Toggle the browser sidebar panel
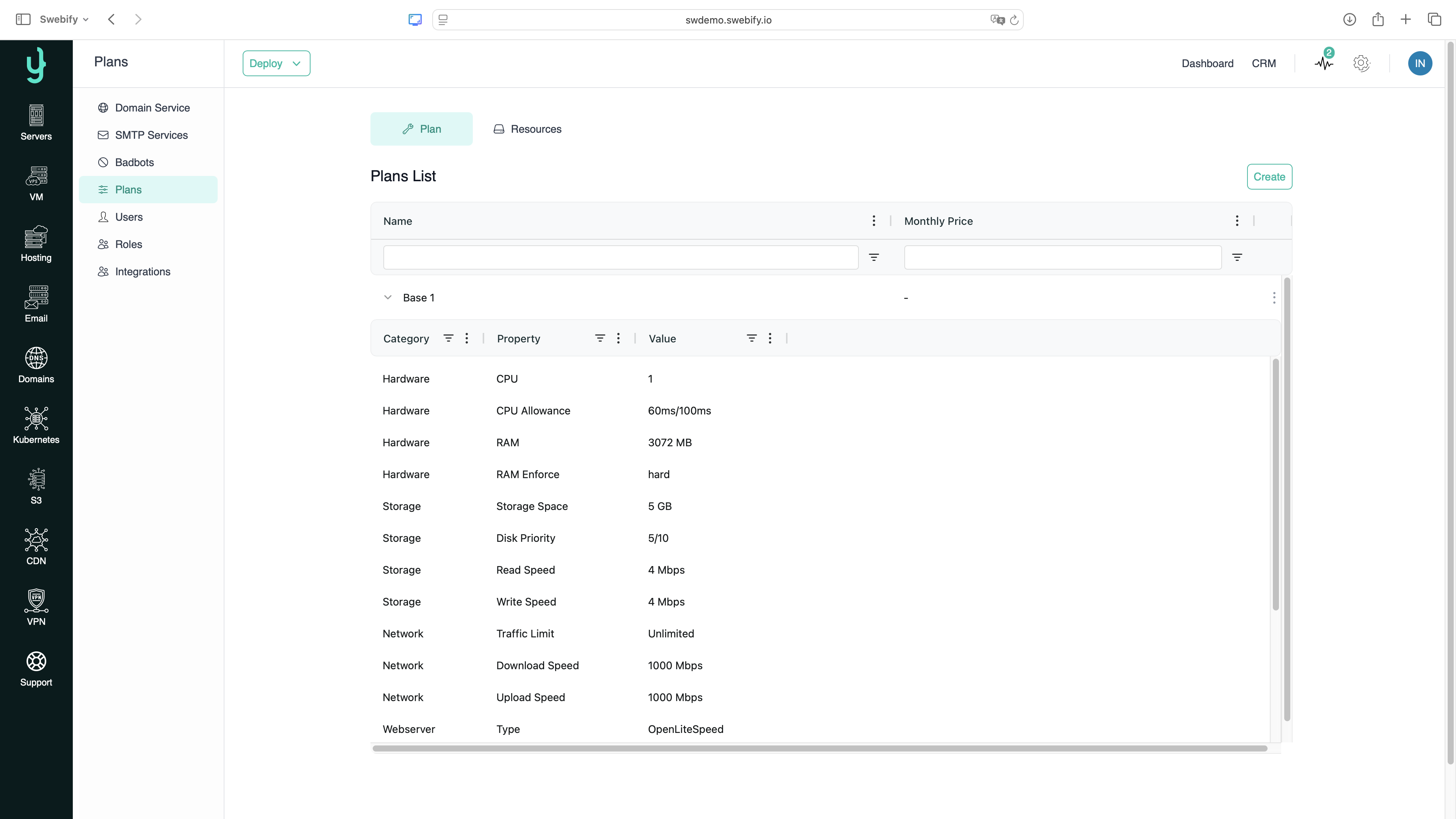Viewport: 1456px width, 819px height. (23, 19)
